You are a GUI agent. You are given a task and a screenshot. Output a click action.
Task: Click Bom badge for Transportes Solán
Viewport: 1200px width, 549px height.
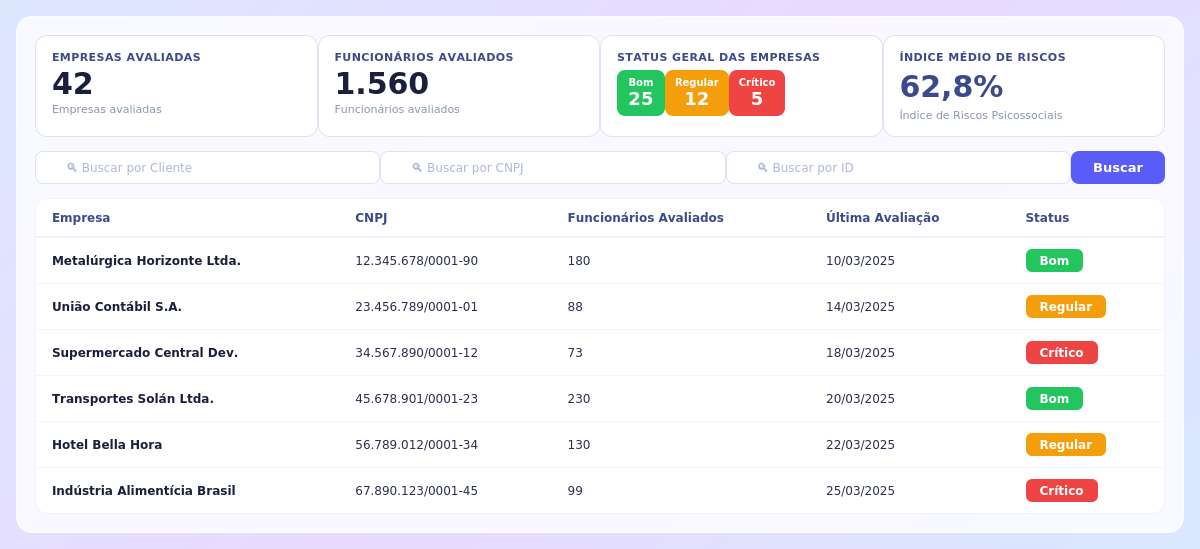(1054, 399)
